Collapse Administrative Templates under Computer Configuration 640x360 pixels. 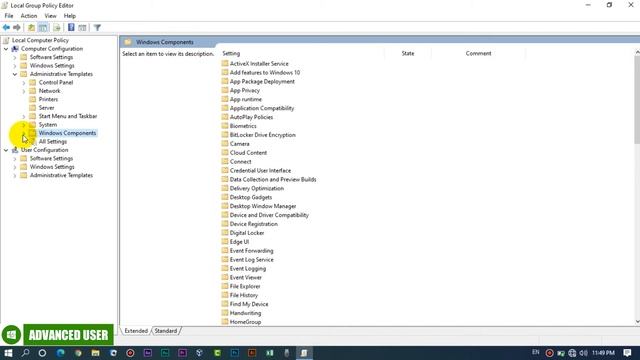15,74
